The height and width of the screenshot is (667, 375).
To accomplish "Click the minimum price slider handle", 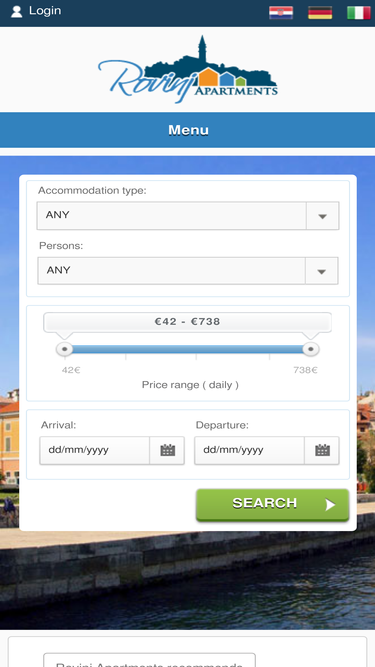I will point(65,349).
